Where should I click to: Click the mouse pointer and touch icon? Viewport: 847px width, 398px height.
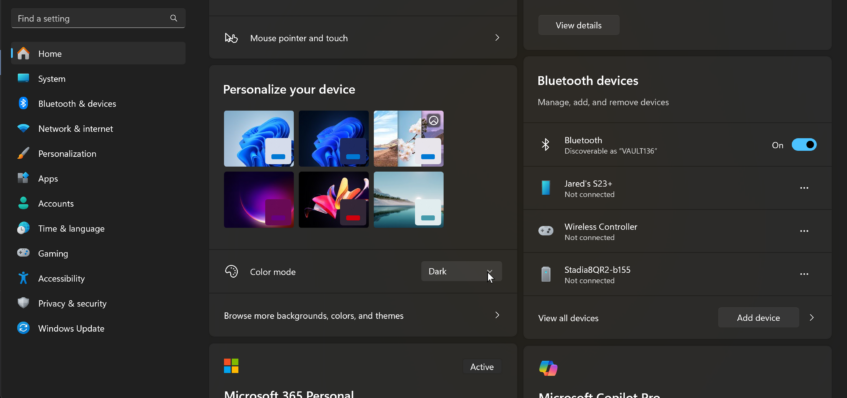click(x=231, y=38)
